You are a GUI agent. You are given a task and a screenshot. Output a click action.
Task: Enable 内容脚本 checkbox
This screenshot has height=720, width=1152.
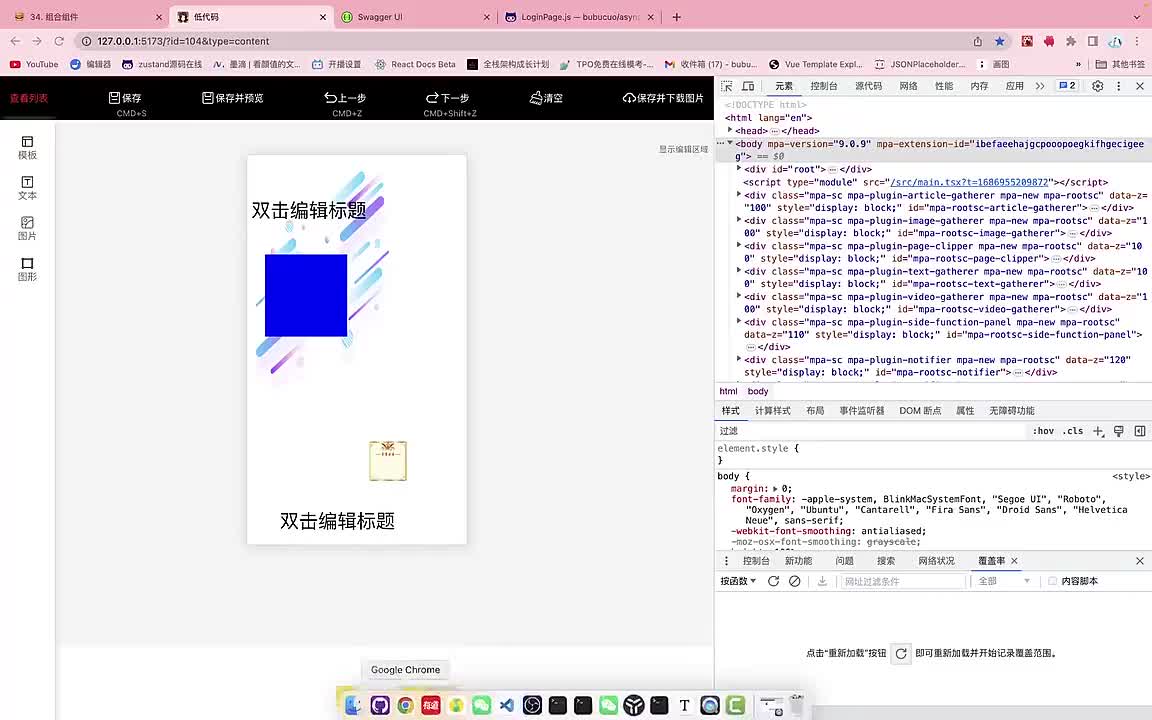click(x=1052, y=581)
